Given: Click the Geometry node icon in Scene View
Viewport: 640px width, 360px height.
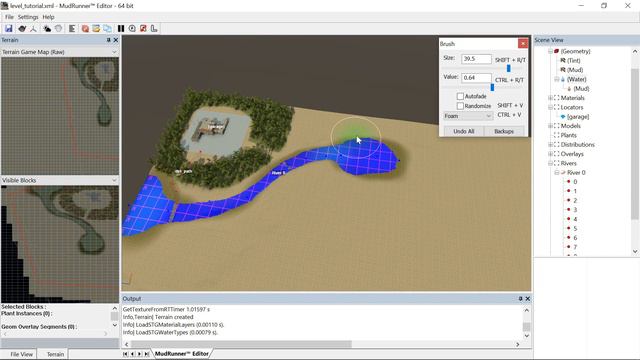Looking at the screenshot, I should pyautogui.click(x=556, y=51).
